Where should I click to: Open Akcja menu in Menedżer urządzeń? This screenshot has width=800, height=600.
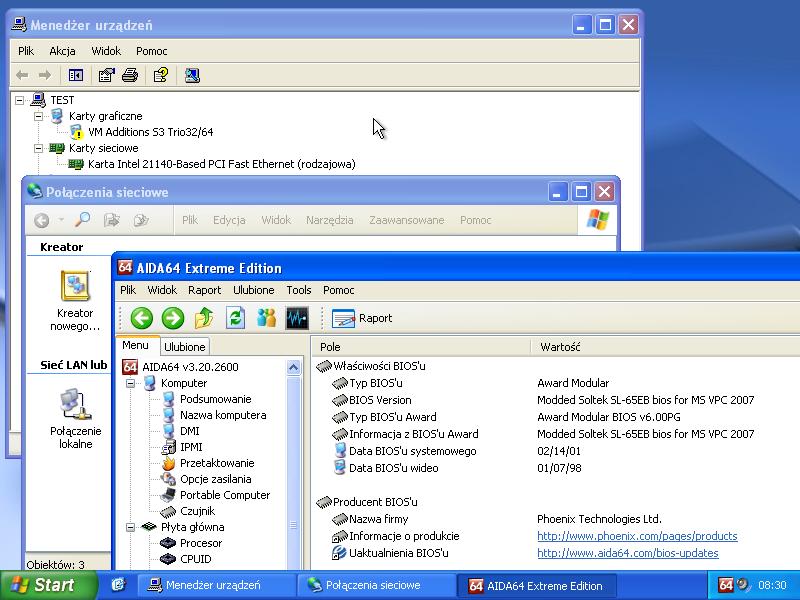pos(62,51)
